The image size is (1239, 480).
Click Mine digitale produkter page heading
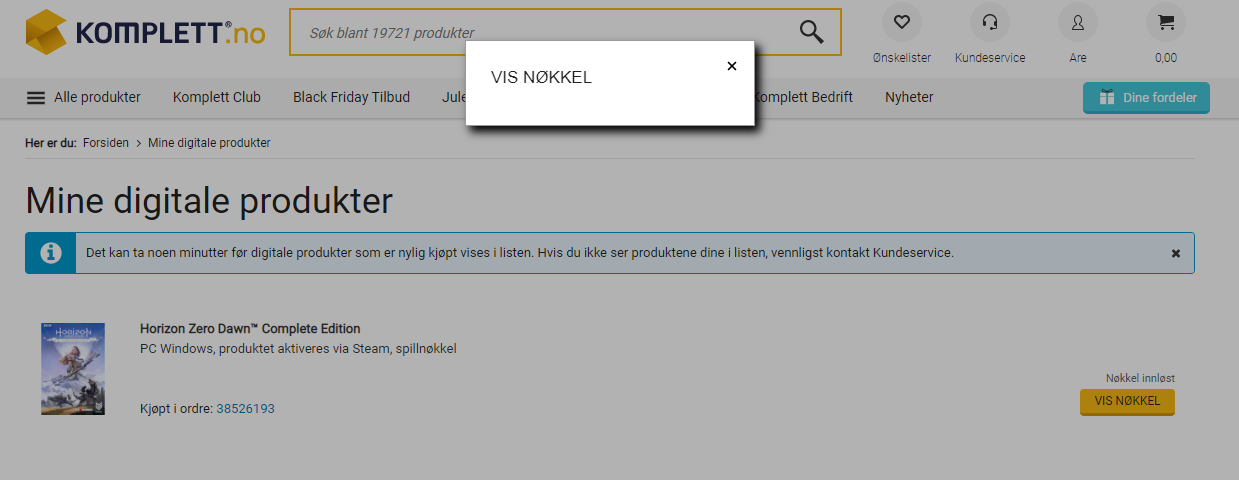click(209, 201)
